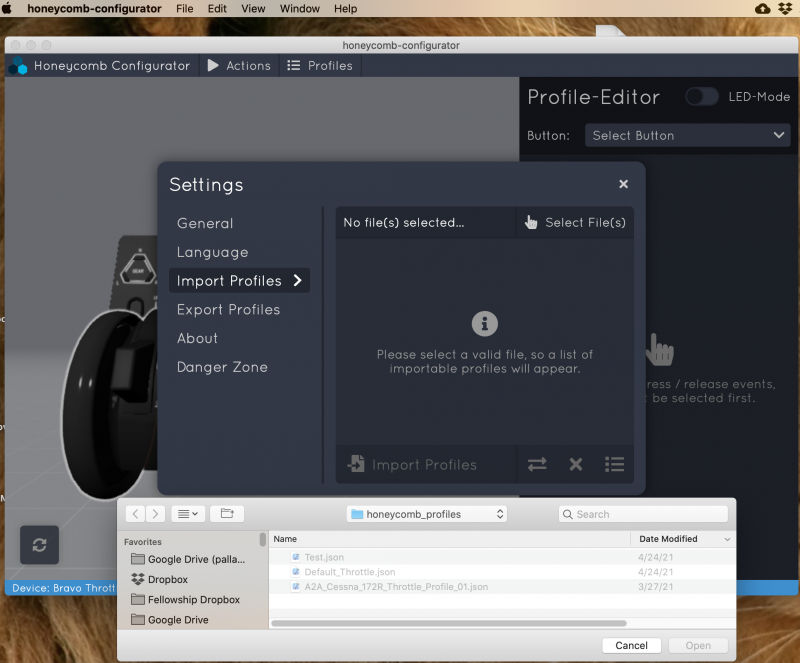
Task: Click the list icon in import footer
Action: [614, 464]
